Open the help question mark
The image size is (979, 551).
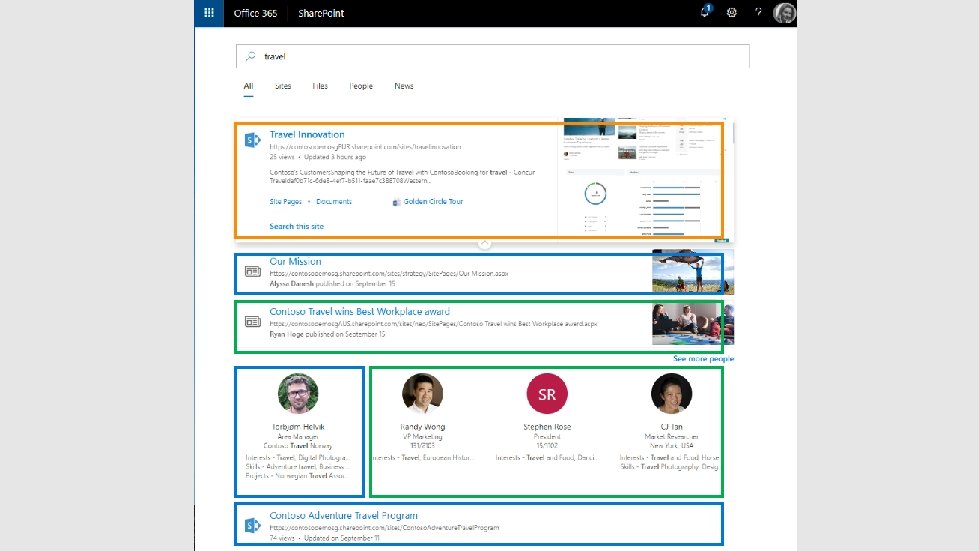tap(758, 12)
